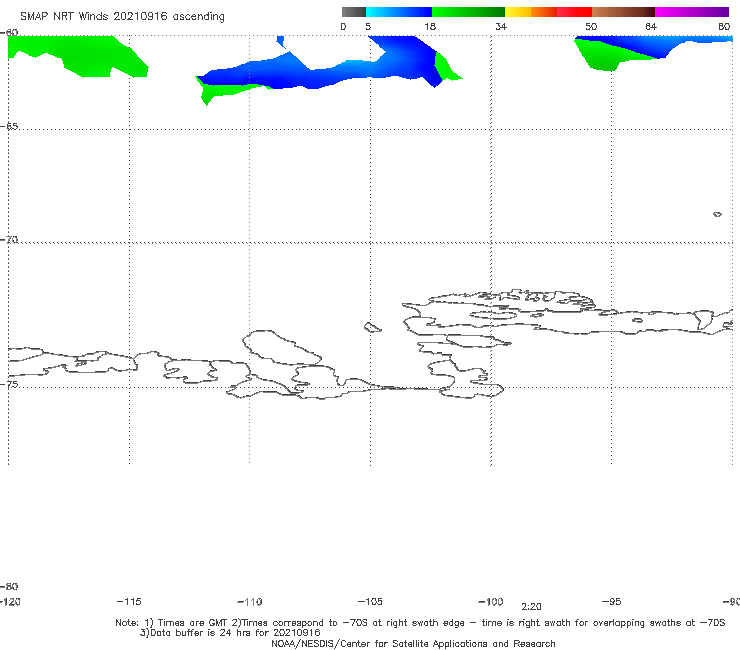Click the "-65" latitude axis label
The image size is (740, 650).
(9, 127)
